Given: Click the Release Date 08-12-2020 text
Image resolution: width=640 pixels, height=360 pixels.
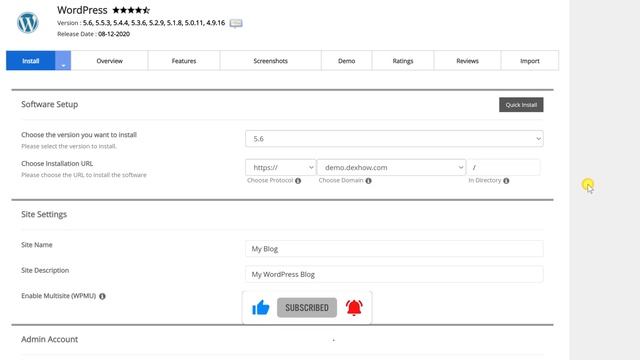Looking at the screenshot, I should point(93,34).
